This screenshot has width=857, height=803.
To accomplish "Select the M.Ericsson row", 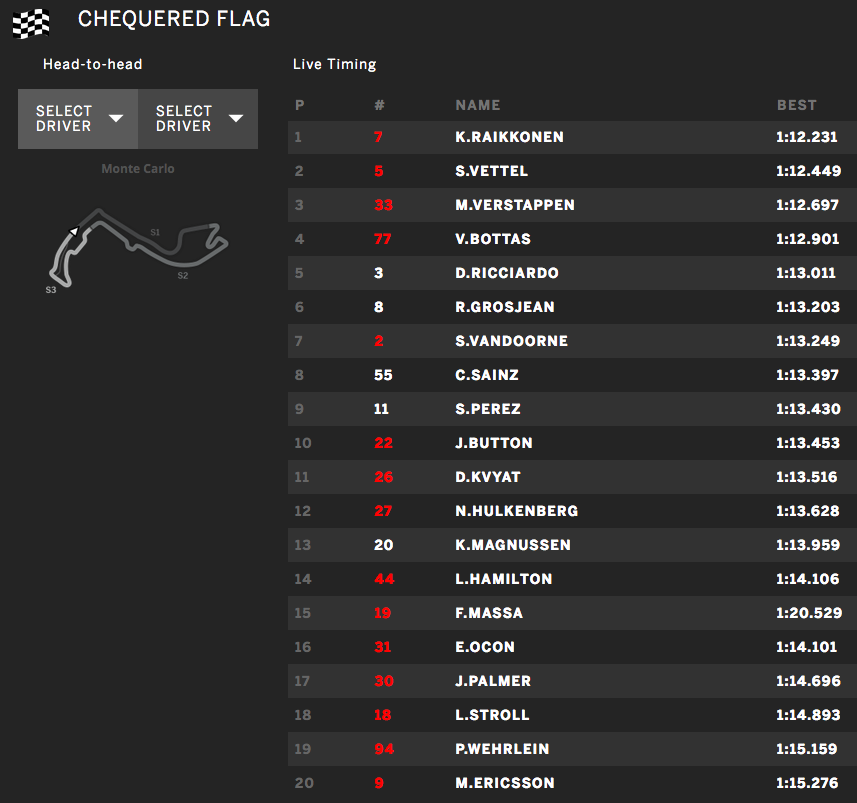I will click(x=572, y=783).
